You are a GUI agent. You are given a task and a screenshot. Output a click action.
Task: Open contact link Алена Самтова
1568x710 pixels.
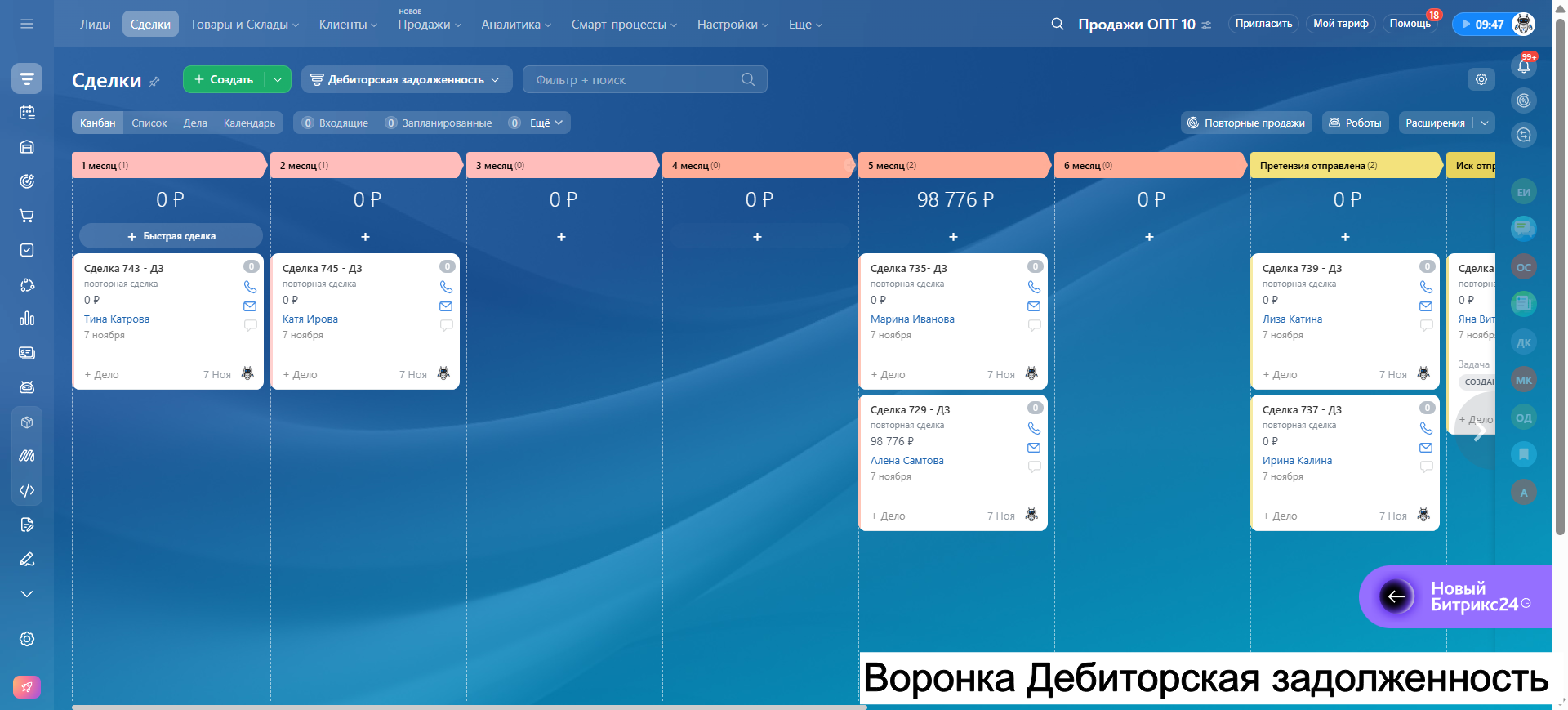(907, 461)
